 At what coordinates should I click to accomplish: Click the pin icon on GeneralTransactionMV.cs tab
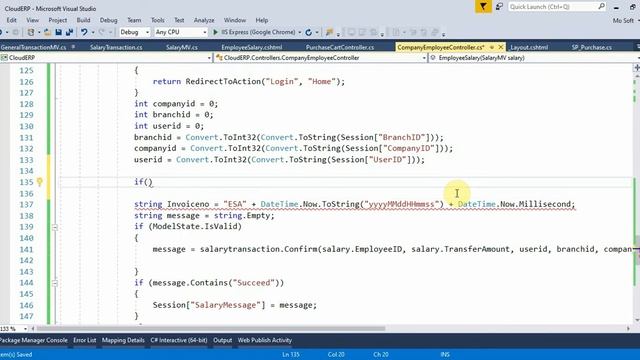point(73,47)
